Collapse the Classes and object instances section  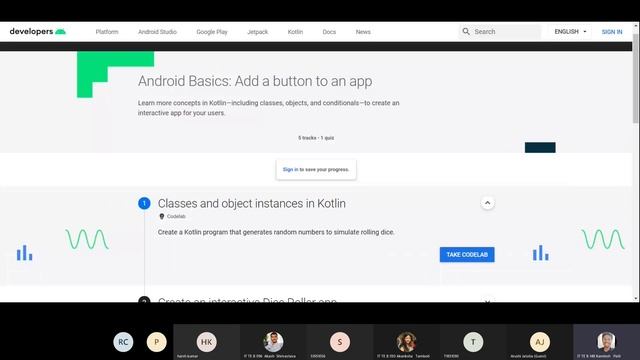[487, 203]
